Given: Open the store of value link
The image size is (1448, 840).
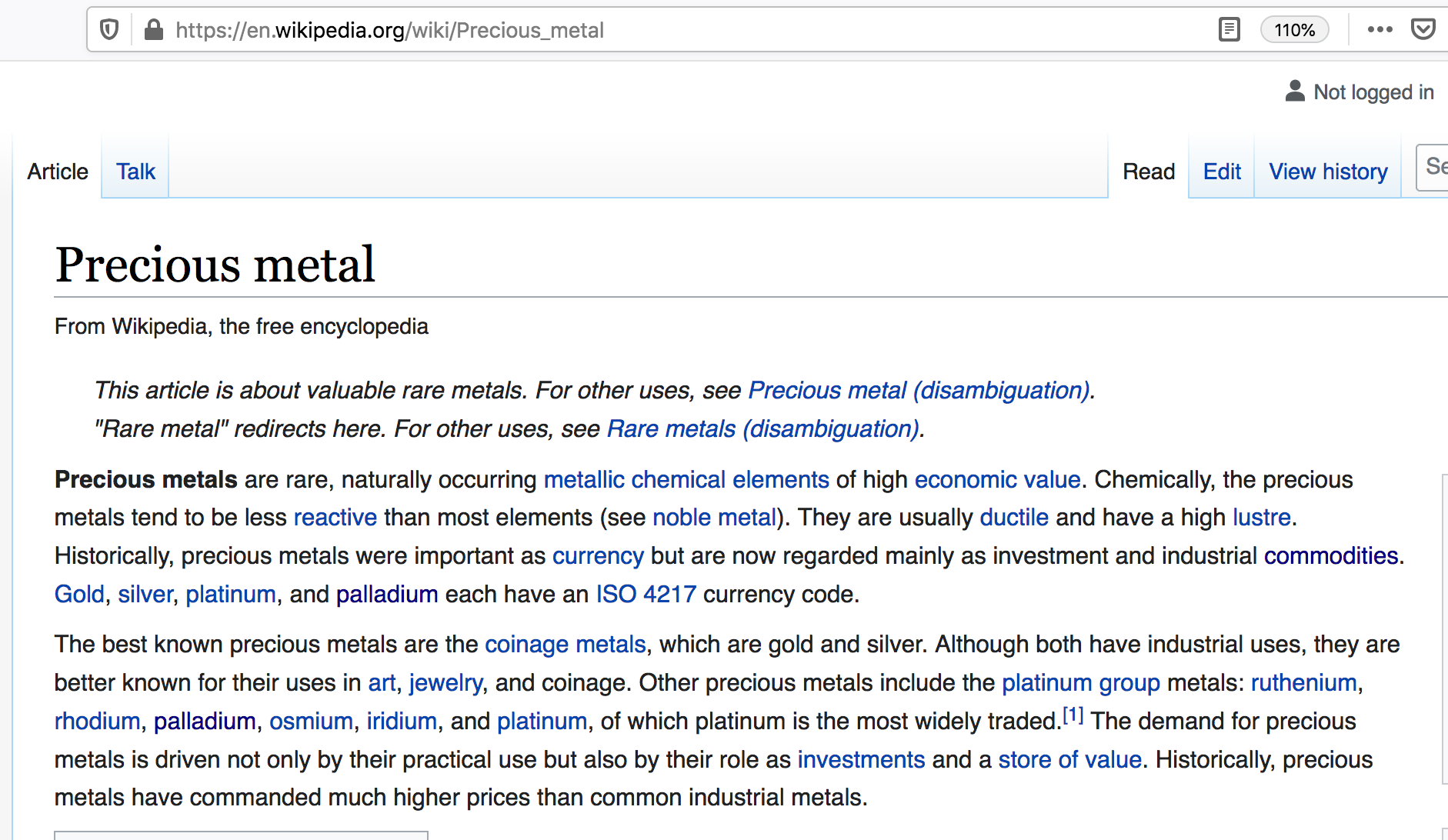Looking at the screenshot, I should (x=1070, y=760).
